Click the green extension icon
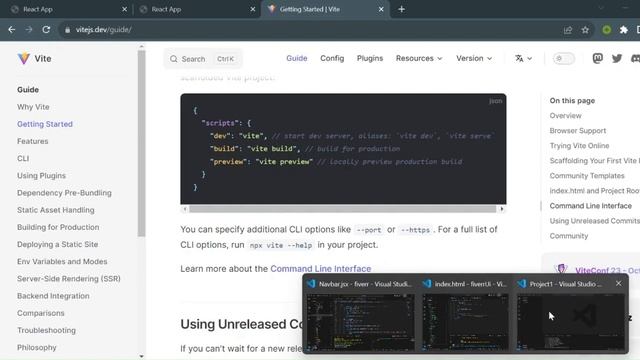 tap(607, 30)
